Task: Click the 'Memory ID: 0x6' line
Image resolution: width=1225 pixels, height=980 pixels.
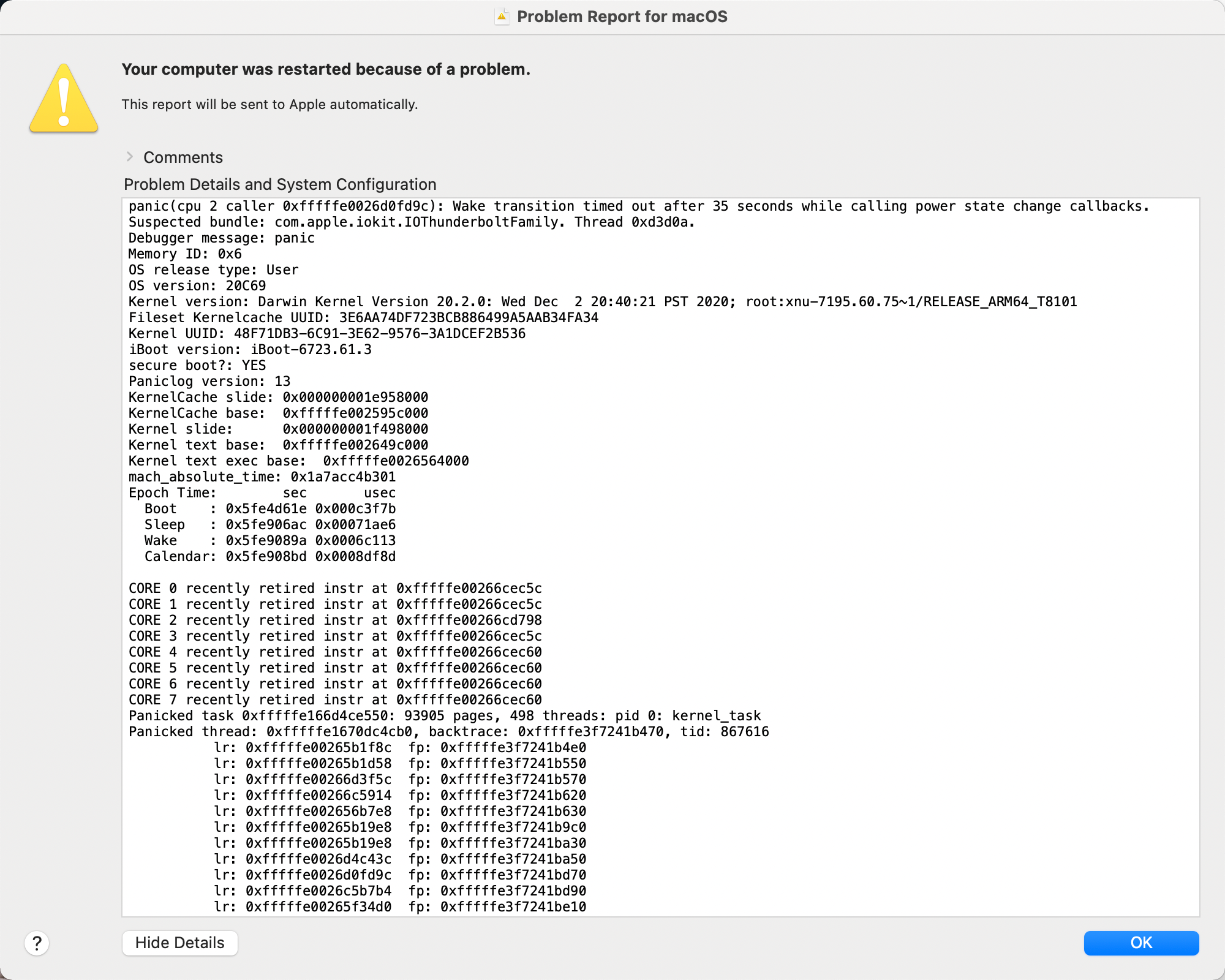Action: pos(185,254)
